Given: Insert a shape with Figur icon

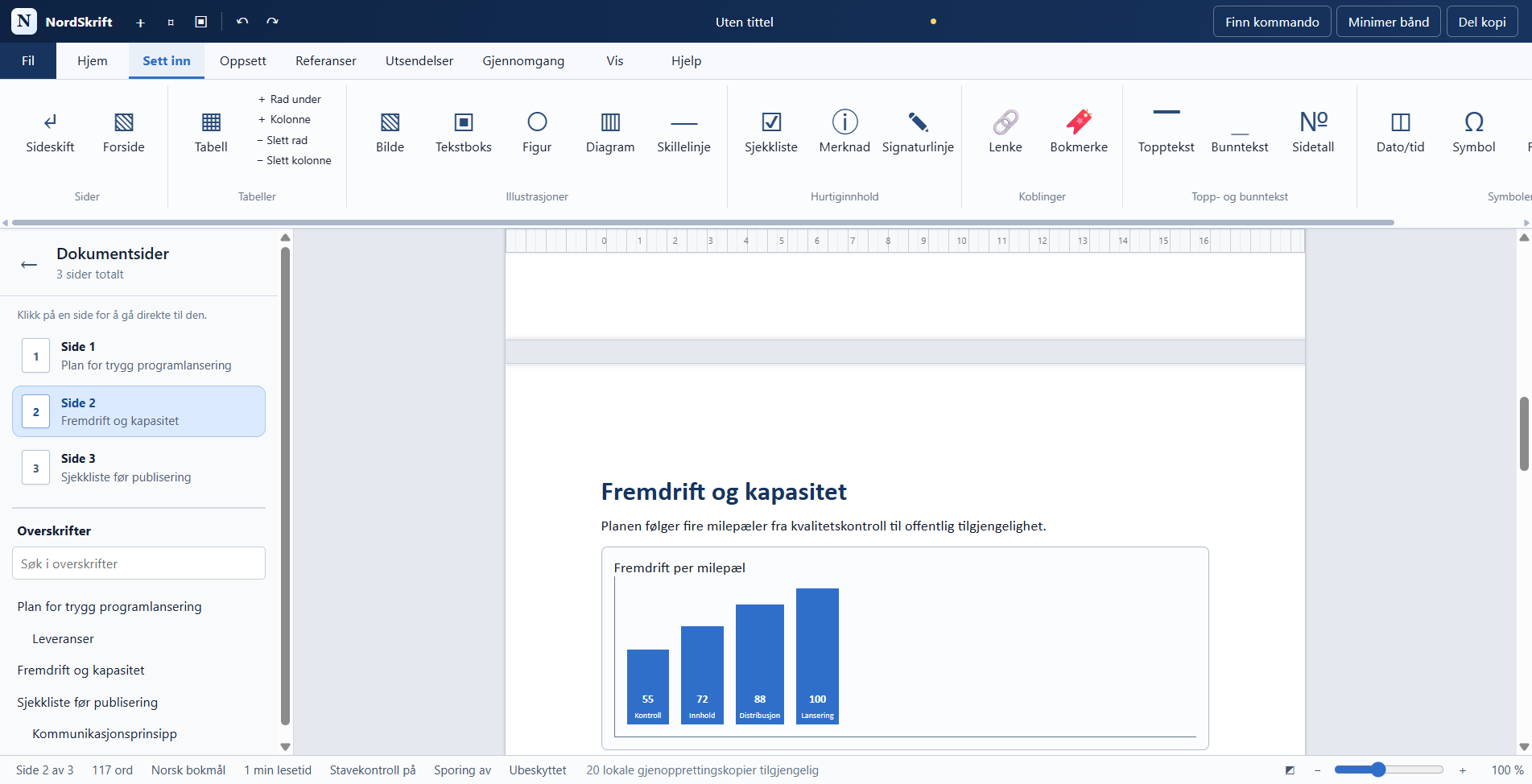Looking at the screenshot, I should click(x=537, y=131).
